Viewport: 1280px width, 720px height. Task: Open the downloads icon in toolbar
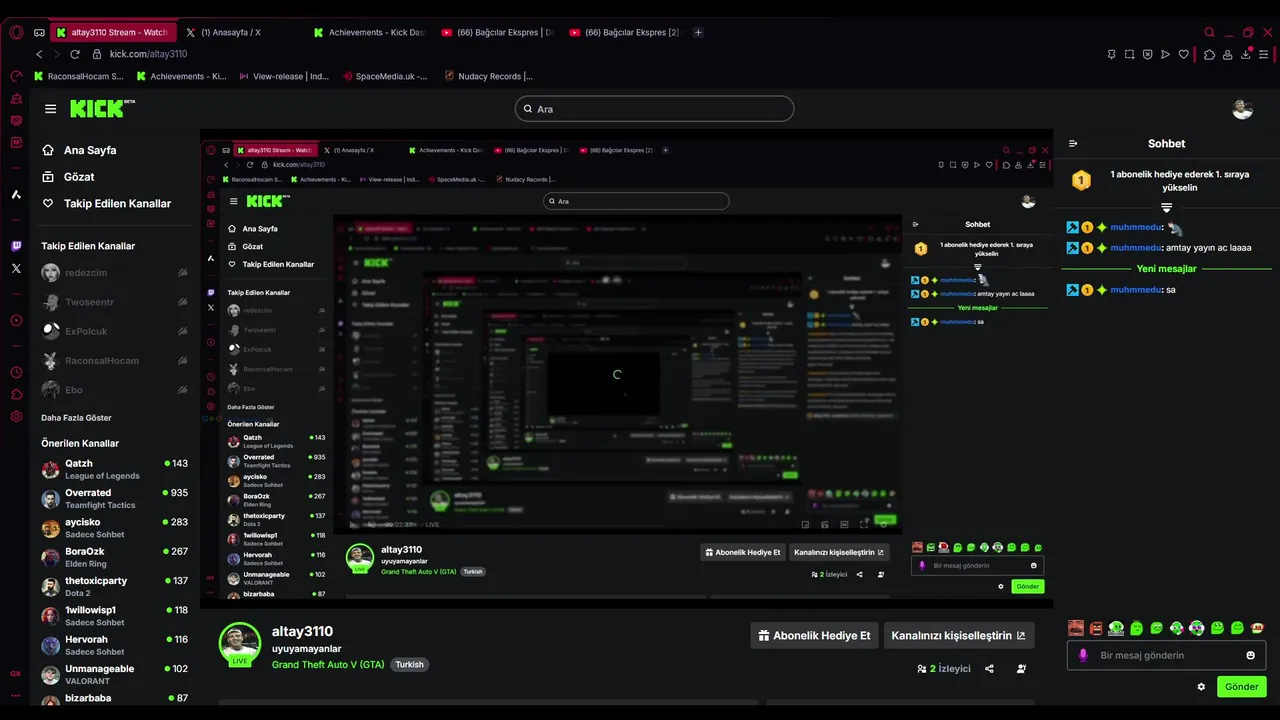click(x=1245, y=54)
